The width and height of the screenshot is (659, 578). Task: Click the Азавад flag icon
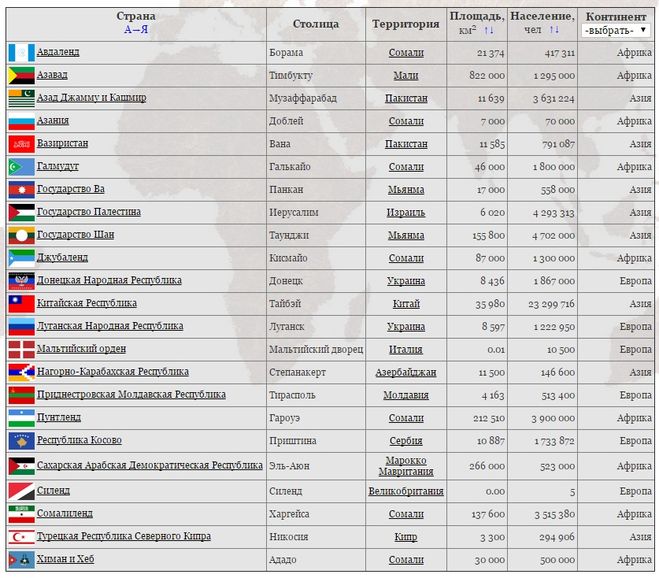point(20,75)
